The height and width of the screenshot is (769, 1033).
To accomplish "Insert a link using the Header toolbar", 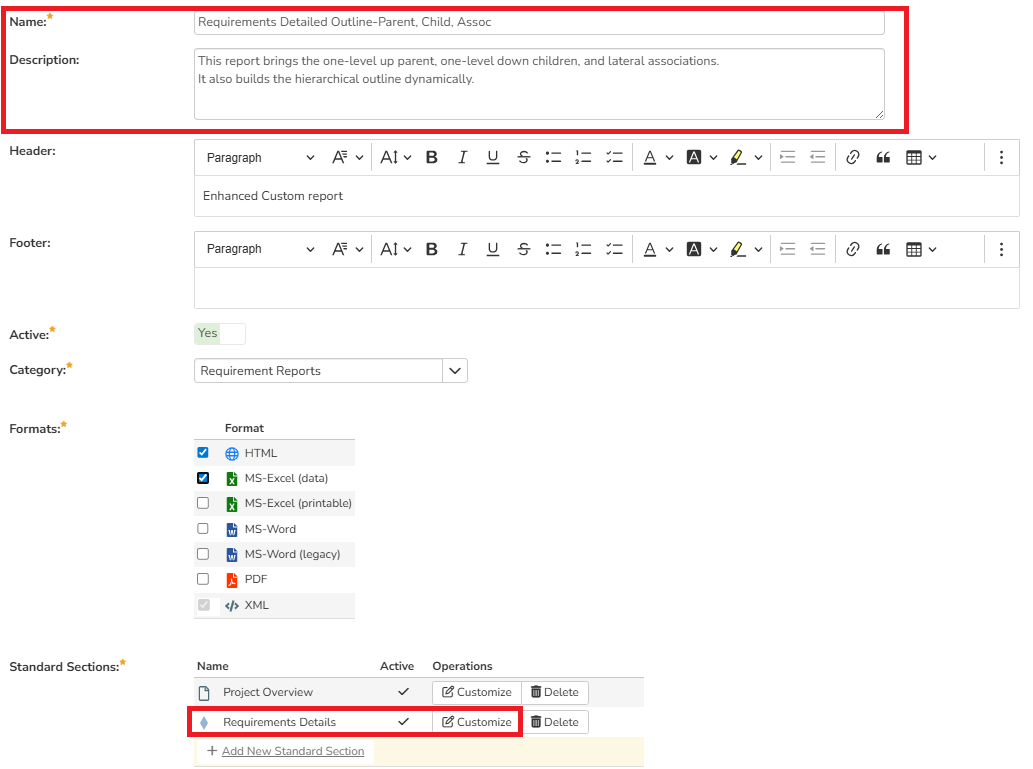I will (x=853, y=157).
